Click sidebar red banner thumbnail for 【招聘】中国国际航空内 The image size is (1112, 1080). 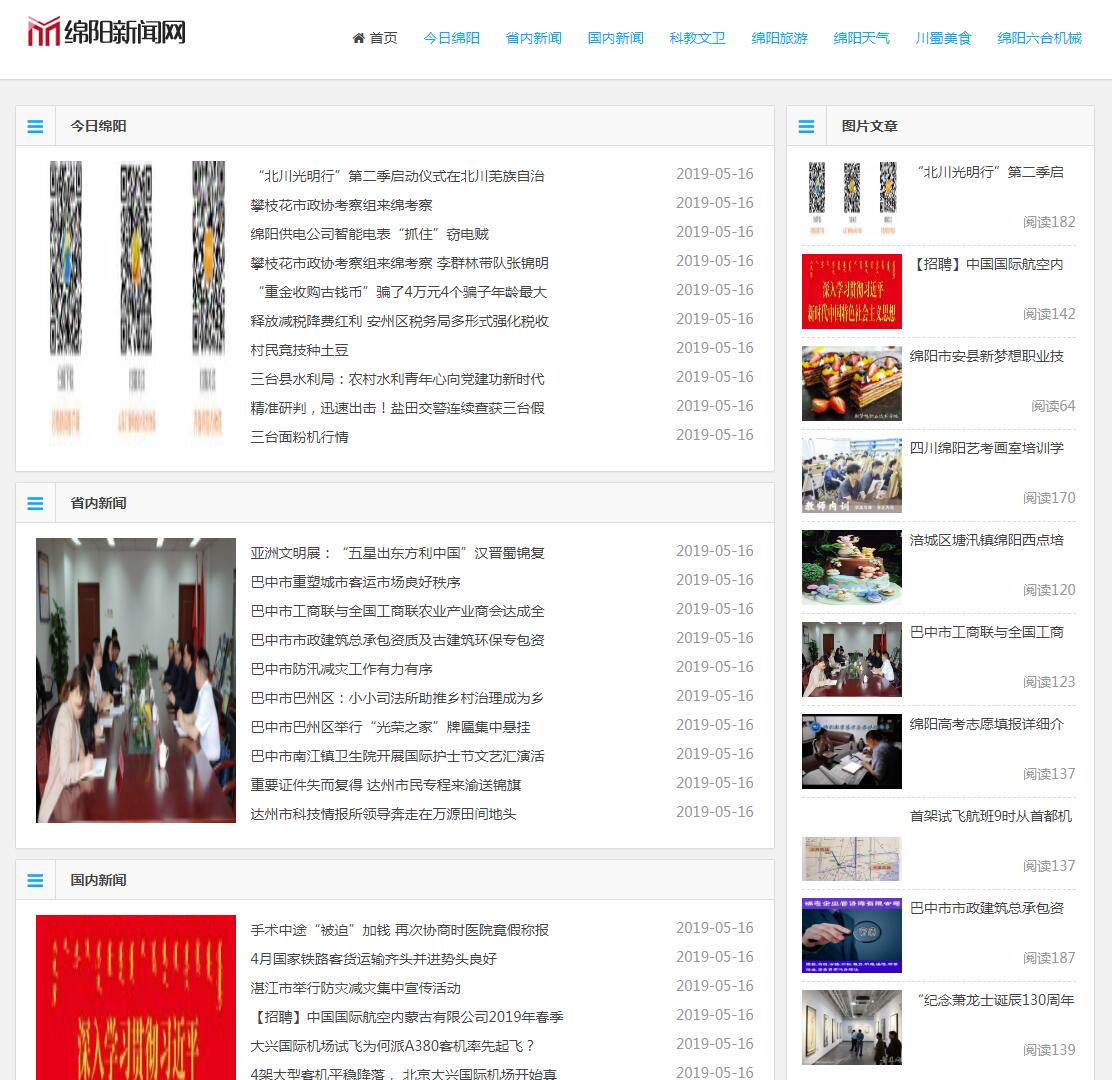click(852, 291)
